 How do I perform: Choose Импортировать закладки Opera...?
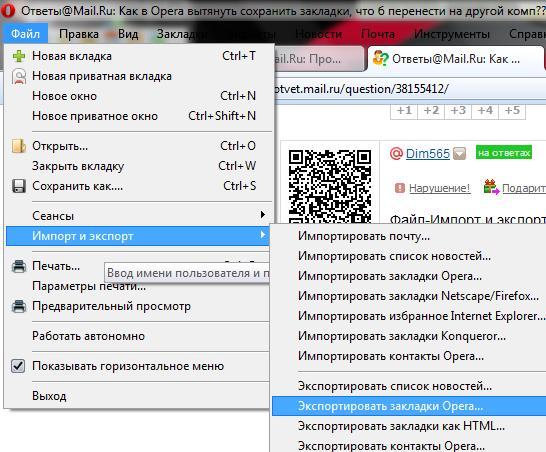[409, 276]
